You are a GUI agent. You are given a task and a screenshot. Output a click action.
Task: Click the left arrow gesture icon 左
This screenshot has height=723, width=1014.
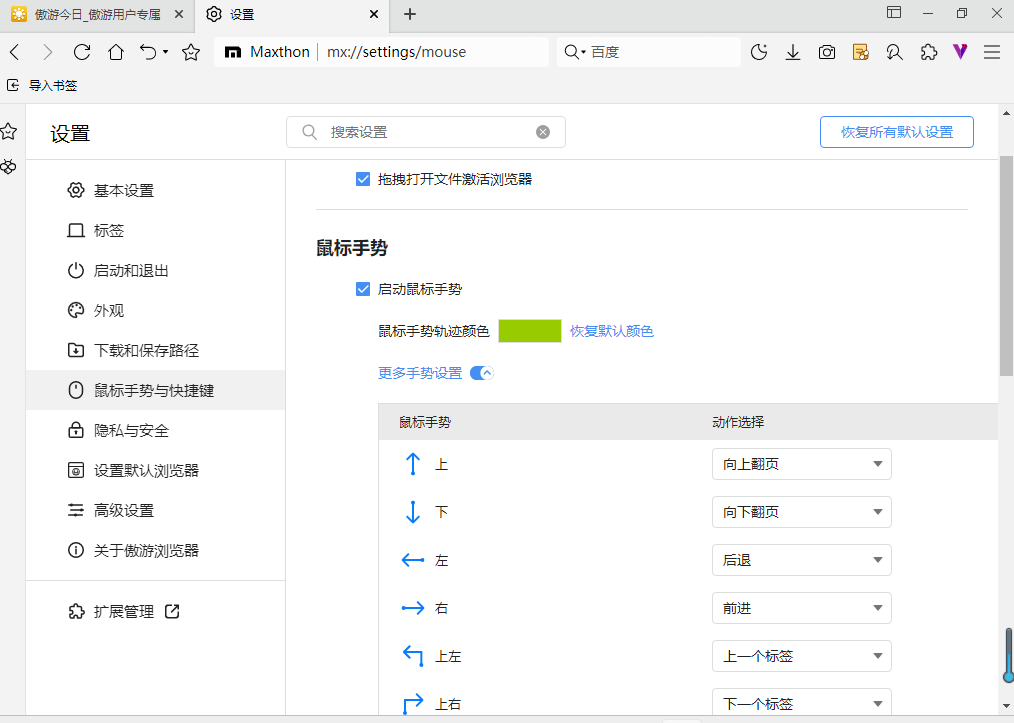[413, 560]
